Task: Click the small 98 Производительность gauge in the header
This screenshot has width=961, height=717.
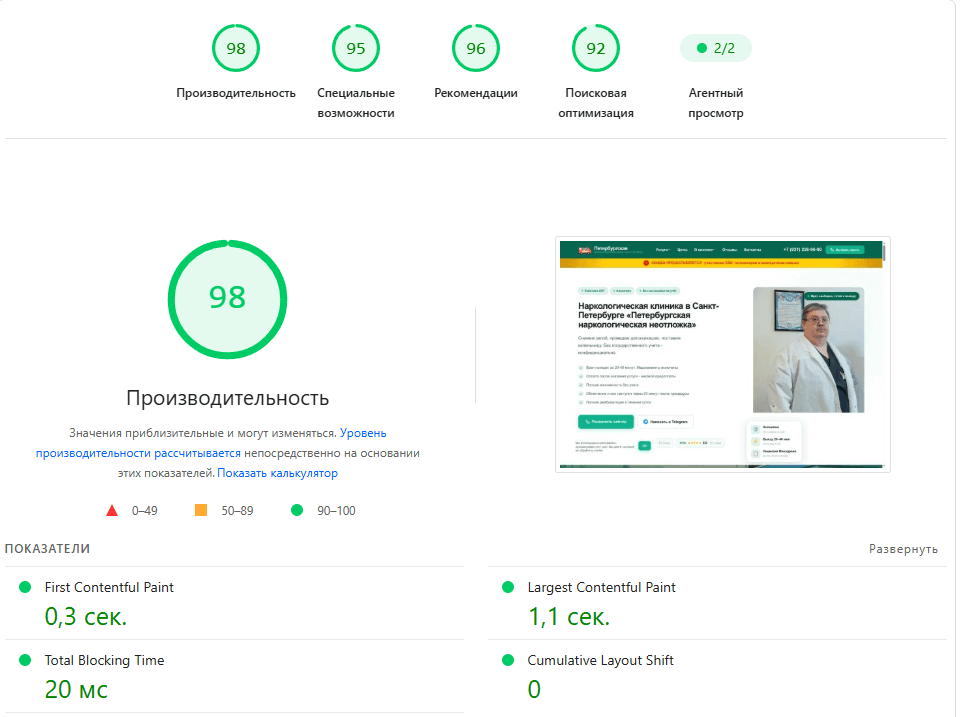Action: 236,48
